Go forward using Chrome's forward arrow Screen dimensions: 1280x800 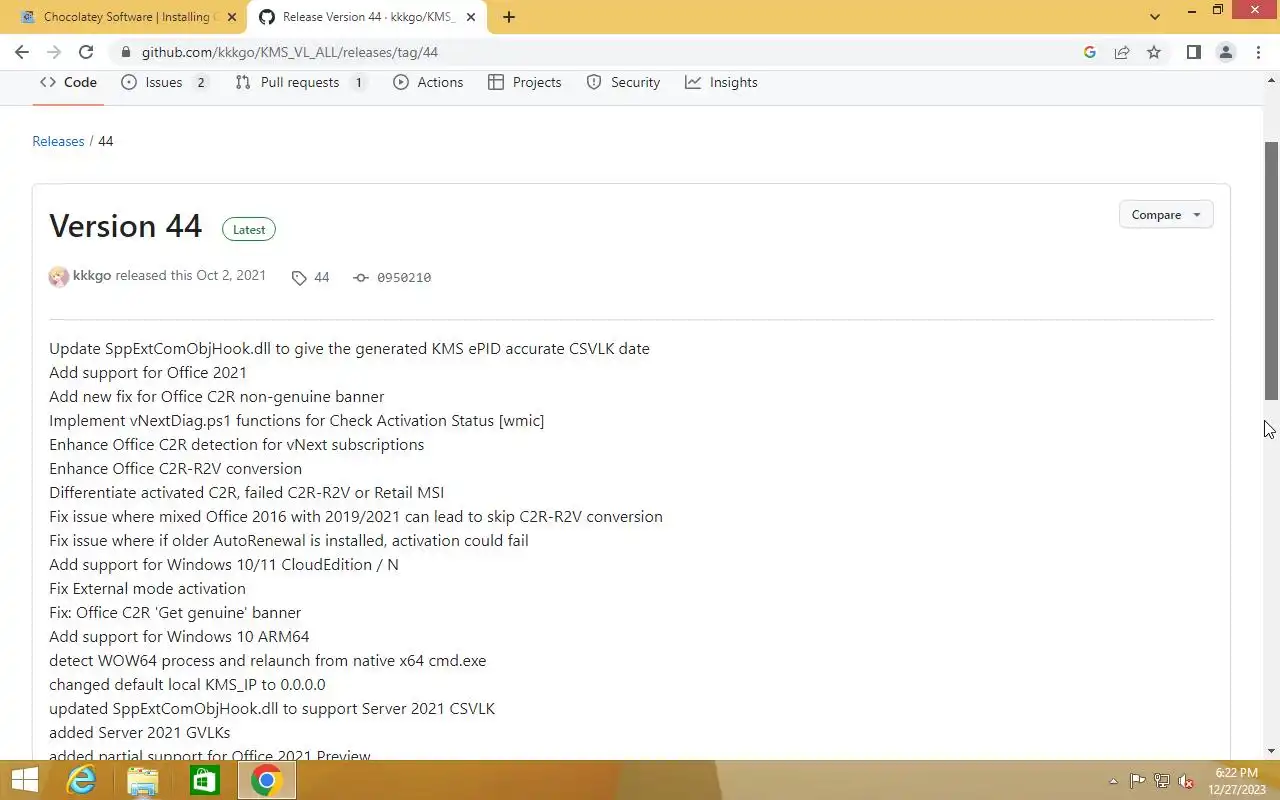[54, 52]
